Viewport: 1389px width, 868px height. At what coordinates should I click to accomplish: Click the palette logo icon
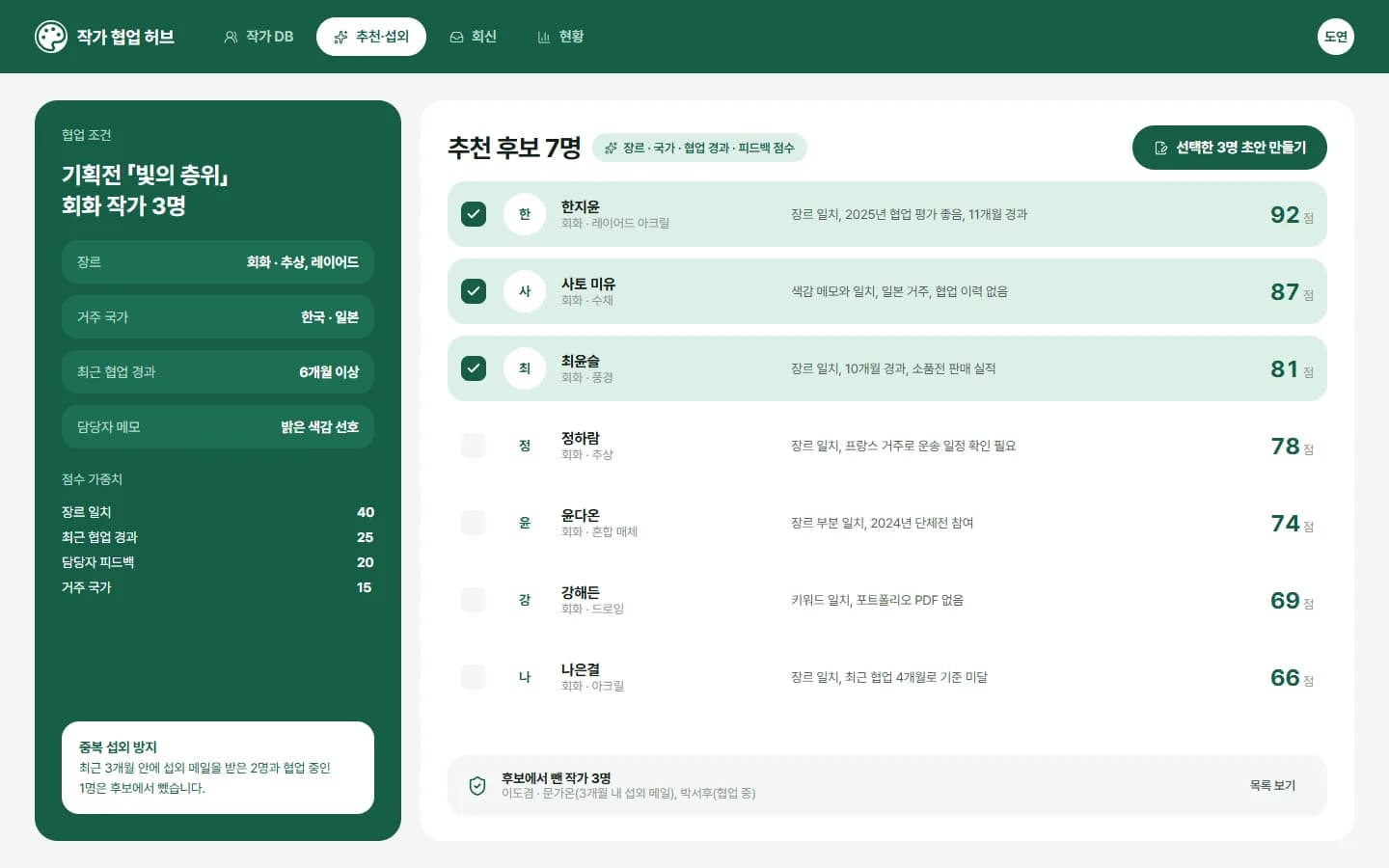click(x=51, y=37)
